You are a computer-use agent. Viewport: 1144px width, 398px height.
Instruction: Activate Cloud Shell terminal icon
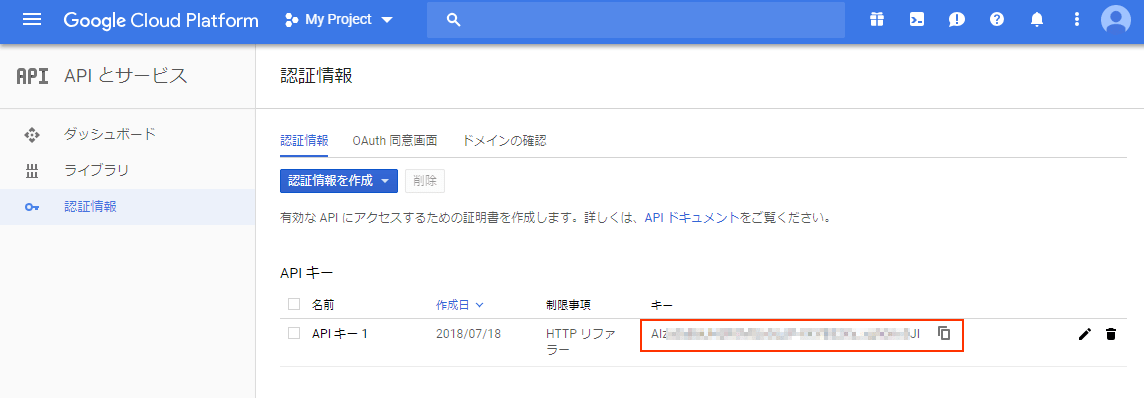click(x=916, y=20)
